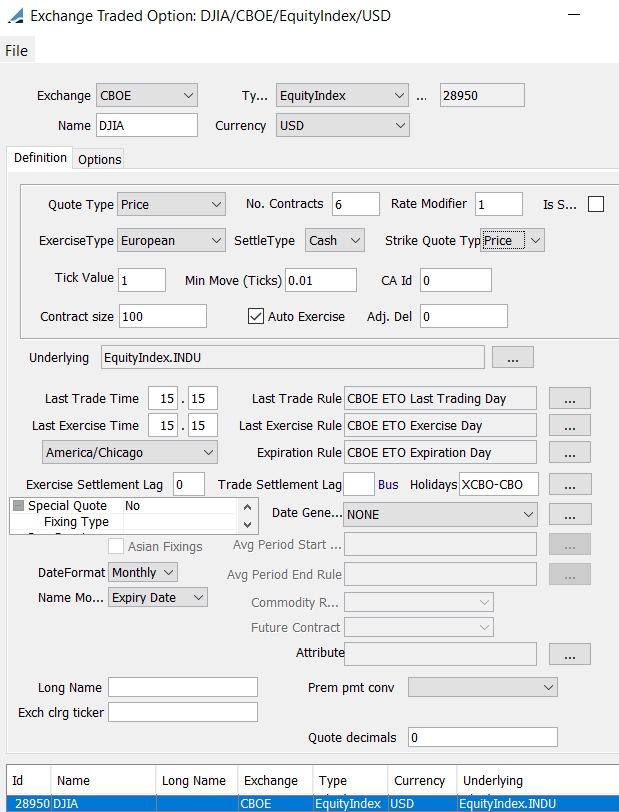
Task: Open the EquityIndex type dropdown
Action: click(342, 96)
